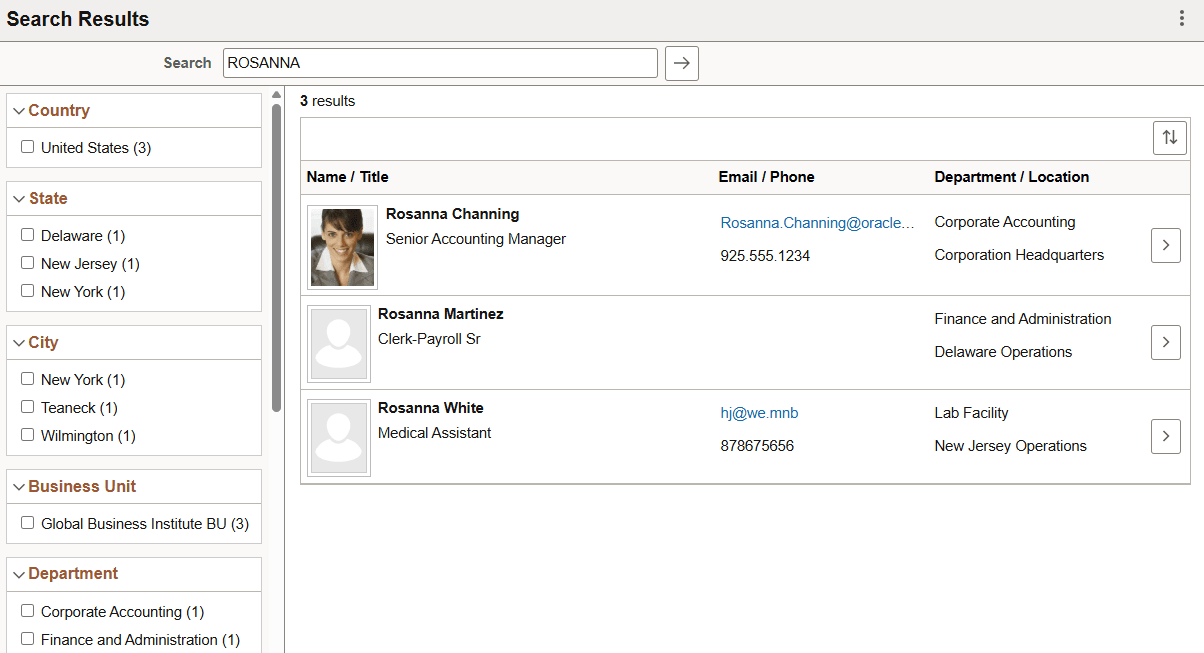
Task: Open details for Rosanna Martinez
Action: 1165,342
